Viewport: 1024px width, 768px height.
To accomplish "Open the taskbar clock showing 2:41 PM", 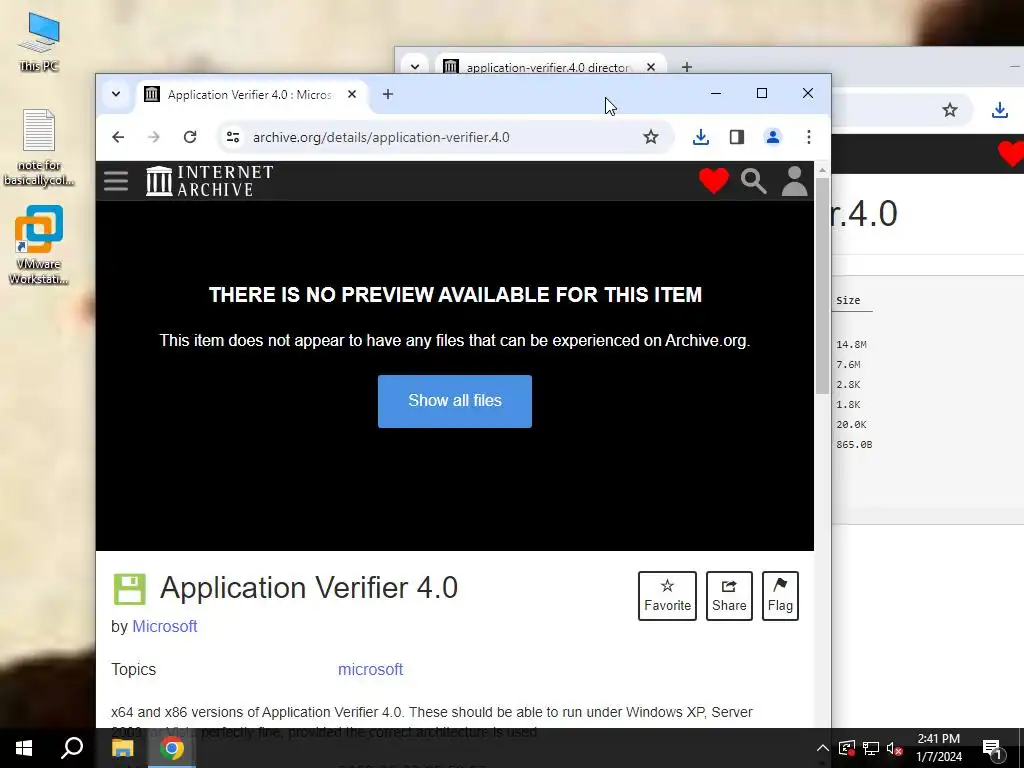I will click(x=938, y=748).
